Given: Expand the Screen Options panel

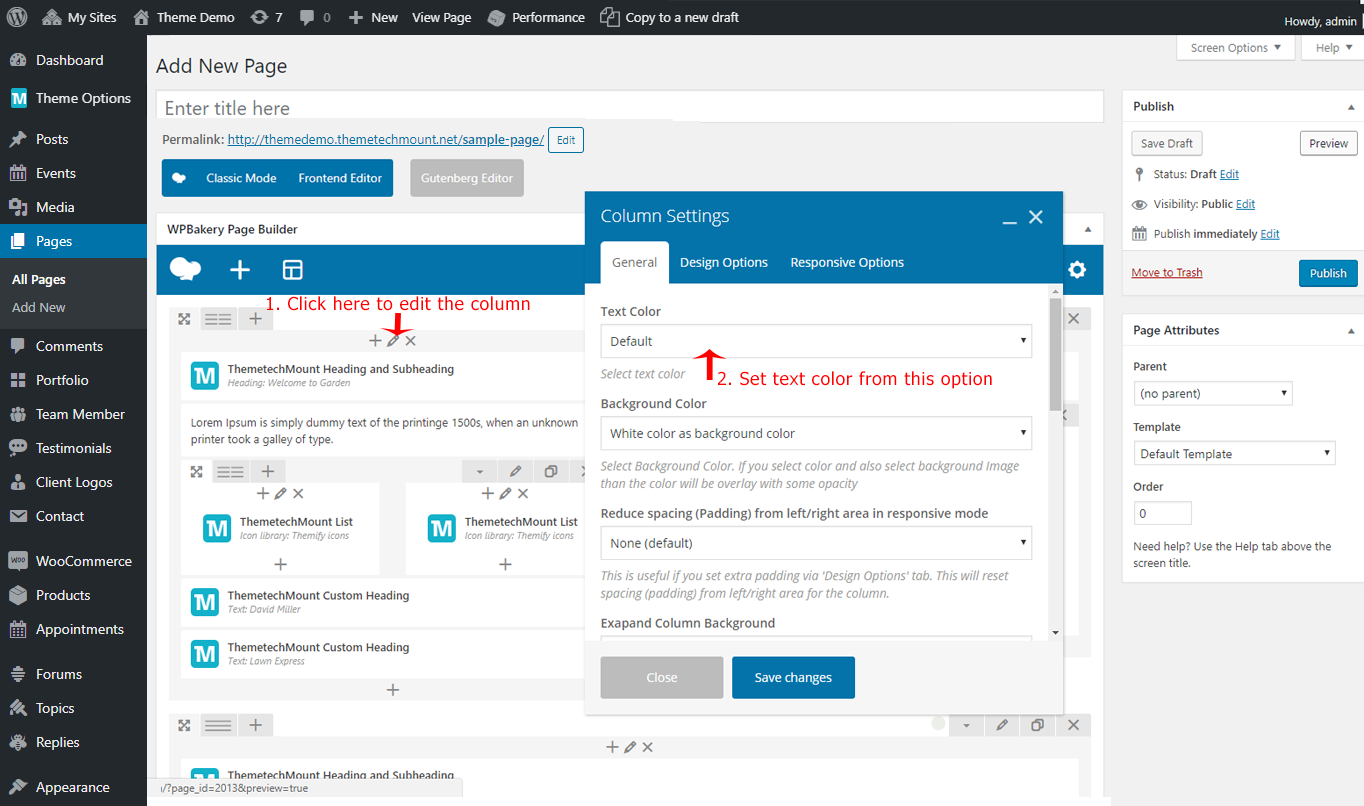Looking at the screenshot, I should [1235, 48].
